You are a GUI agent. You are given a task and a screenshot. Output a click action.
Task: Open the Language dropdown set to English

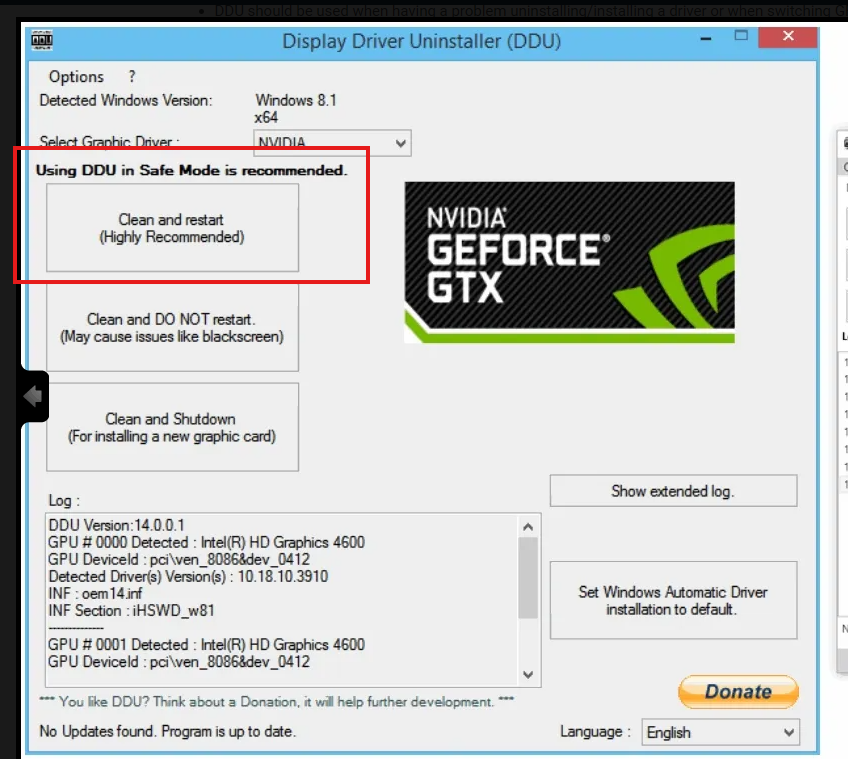(x=720, y=732)
